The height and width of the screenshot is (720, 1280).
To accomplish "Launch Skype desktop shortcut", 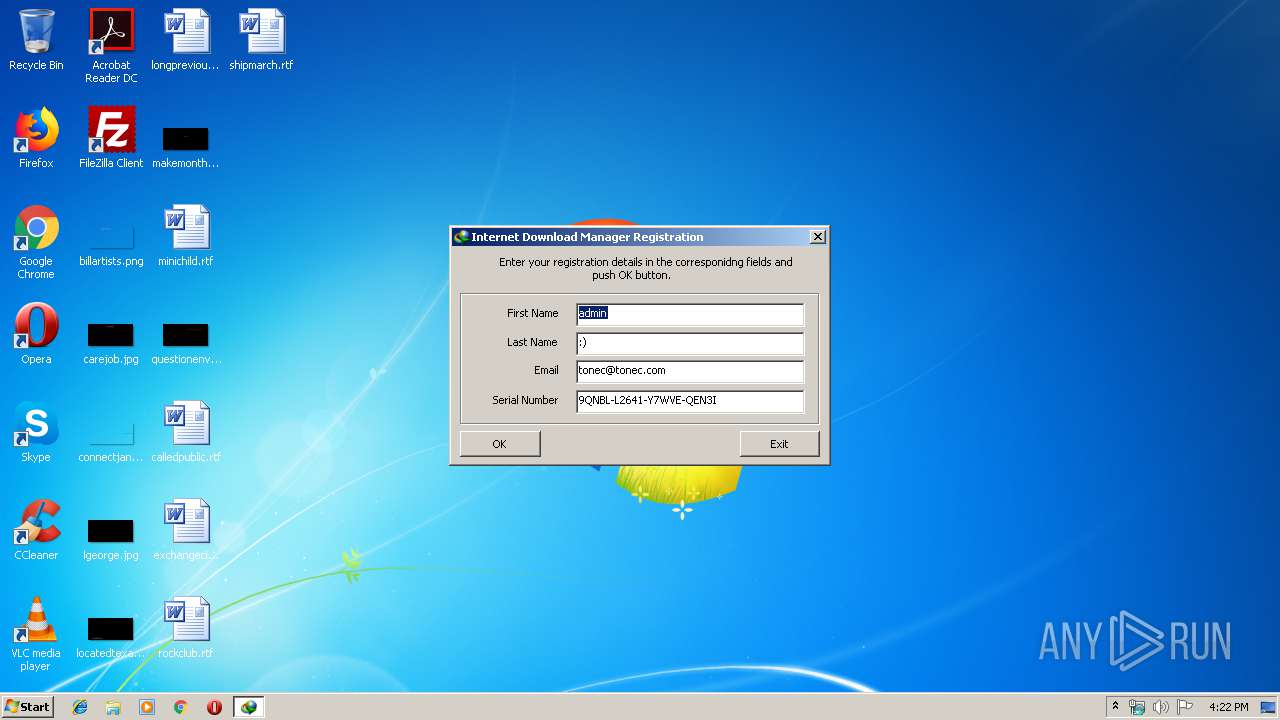I will tap(36, 432).
